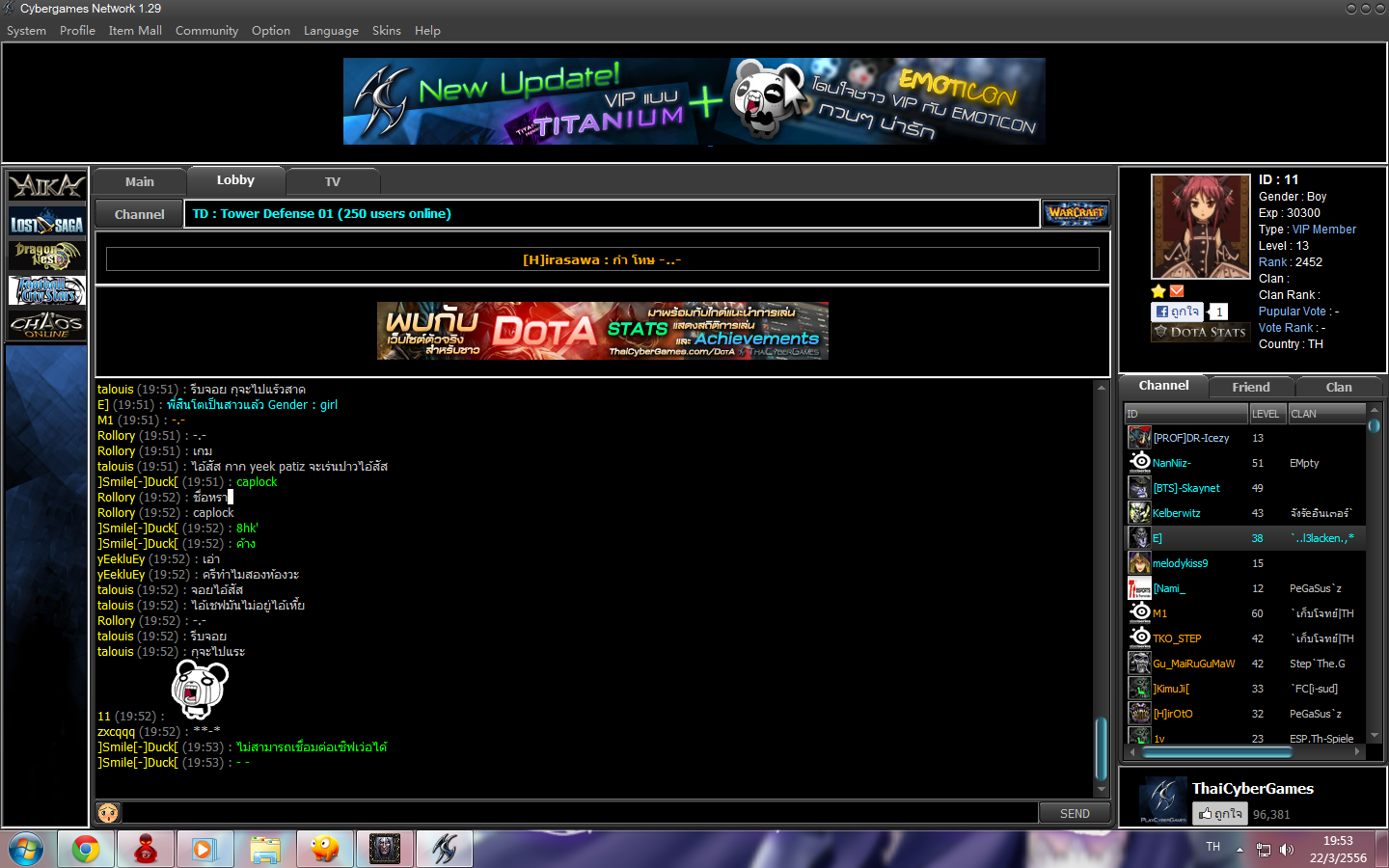Image resolution: width=1389 pixels, height=868 pixels.
Task: Select the Channel tab in user panel
Action: tap(1163, 386)
